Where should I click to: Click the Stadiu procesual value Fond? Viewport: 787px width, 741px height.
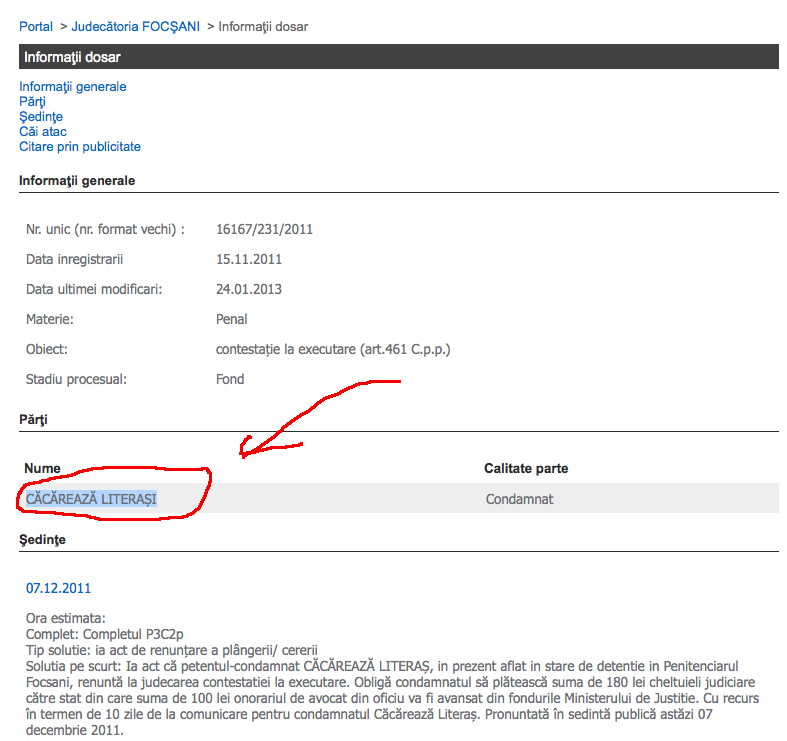[230, 380]
